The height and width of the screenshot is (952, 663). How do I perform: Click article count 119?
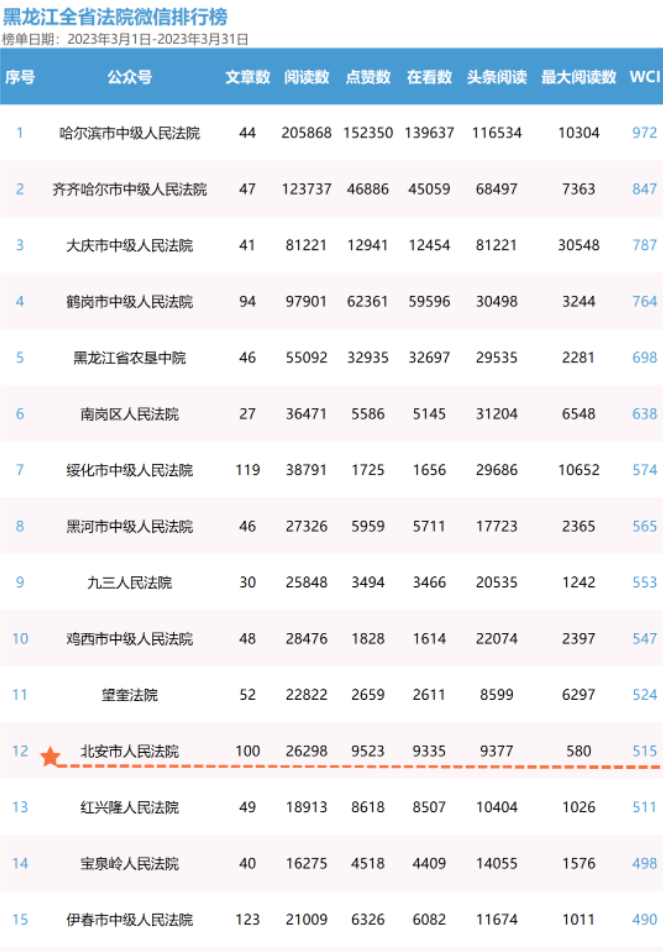tap(248, 469)
